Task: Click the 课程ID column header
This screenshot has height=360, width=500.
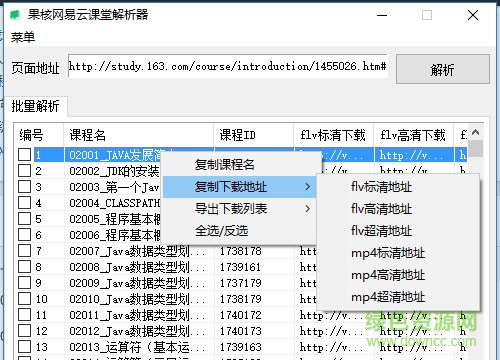Action: (x=254, y=135)
